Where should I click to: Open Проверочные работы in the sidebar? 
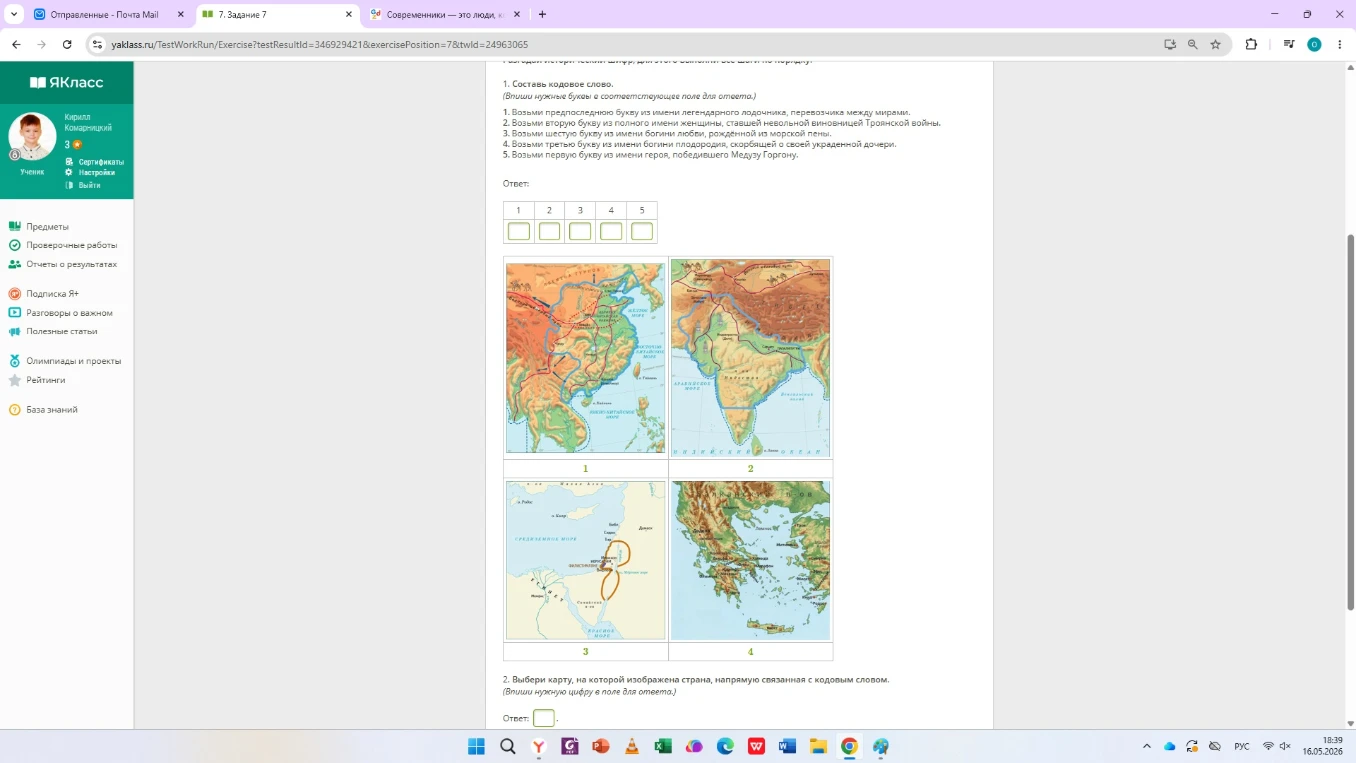[x=71, y=245]
